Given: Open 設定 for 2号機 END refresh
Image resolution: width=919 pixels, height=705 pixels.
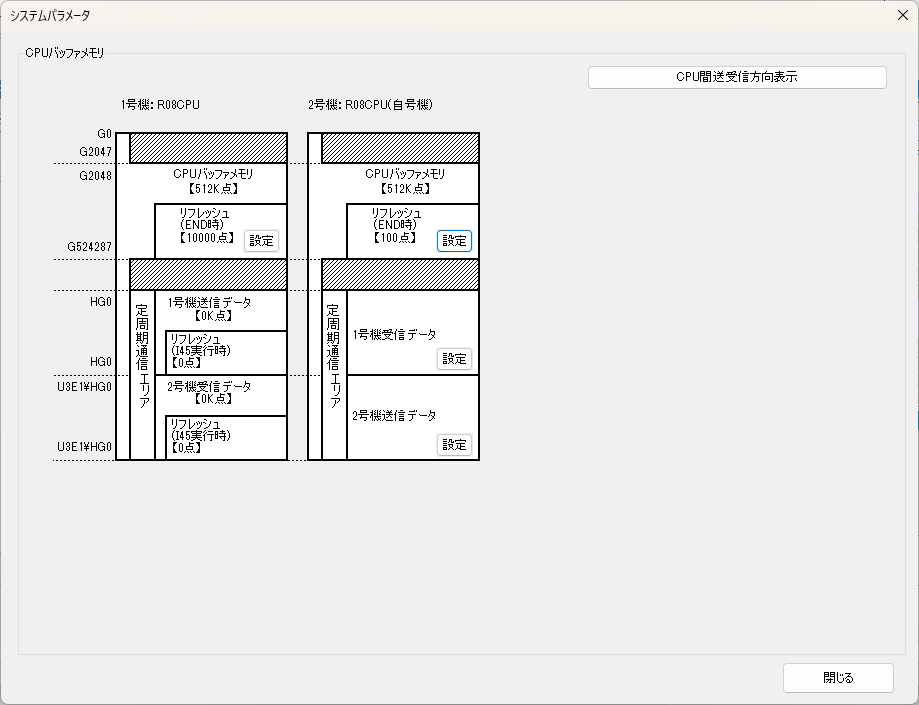Looking at the screenshot, I should coord(454,240).
